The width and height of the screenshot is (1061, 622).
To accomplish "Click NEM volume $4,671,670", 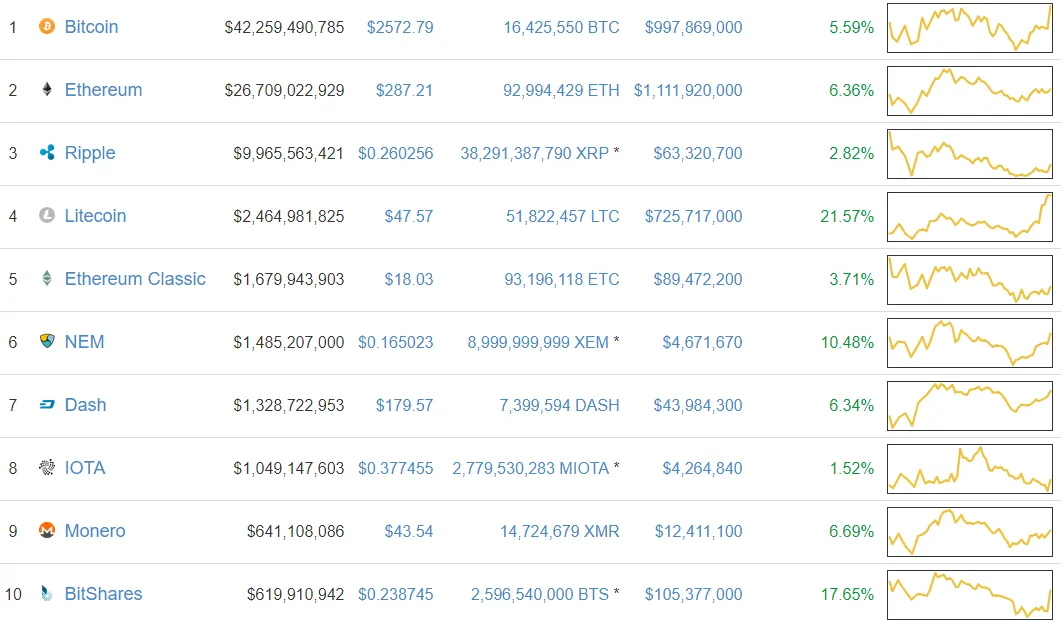I will tap(702, 342).
